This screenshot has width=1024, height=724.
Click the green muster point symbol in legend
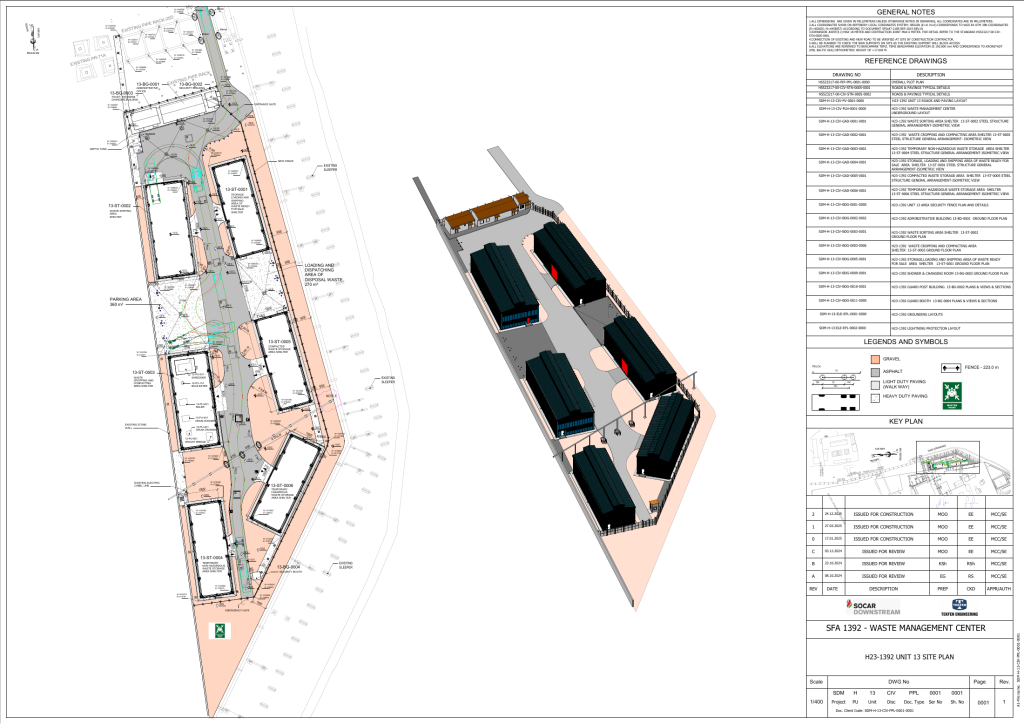[x=953, y=396]
